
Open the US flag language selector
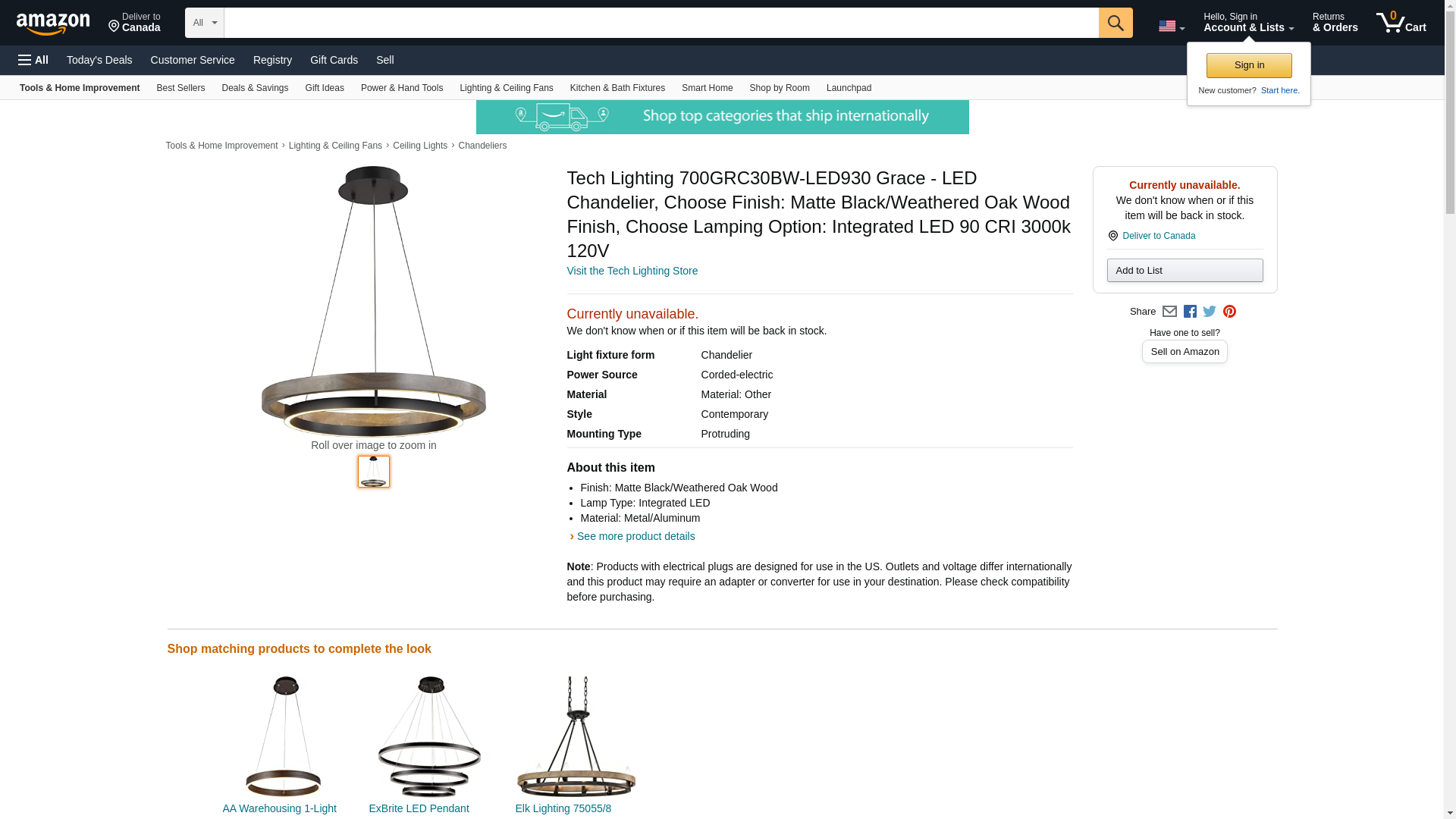1172,27
